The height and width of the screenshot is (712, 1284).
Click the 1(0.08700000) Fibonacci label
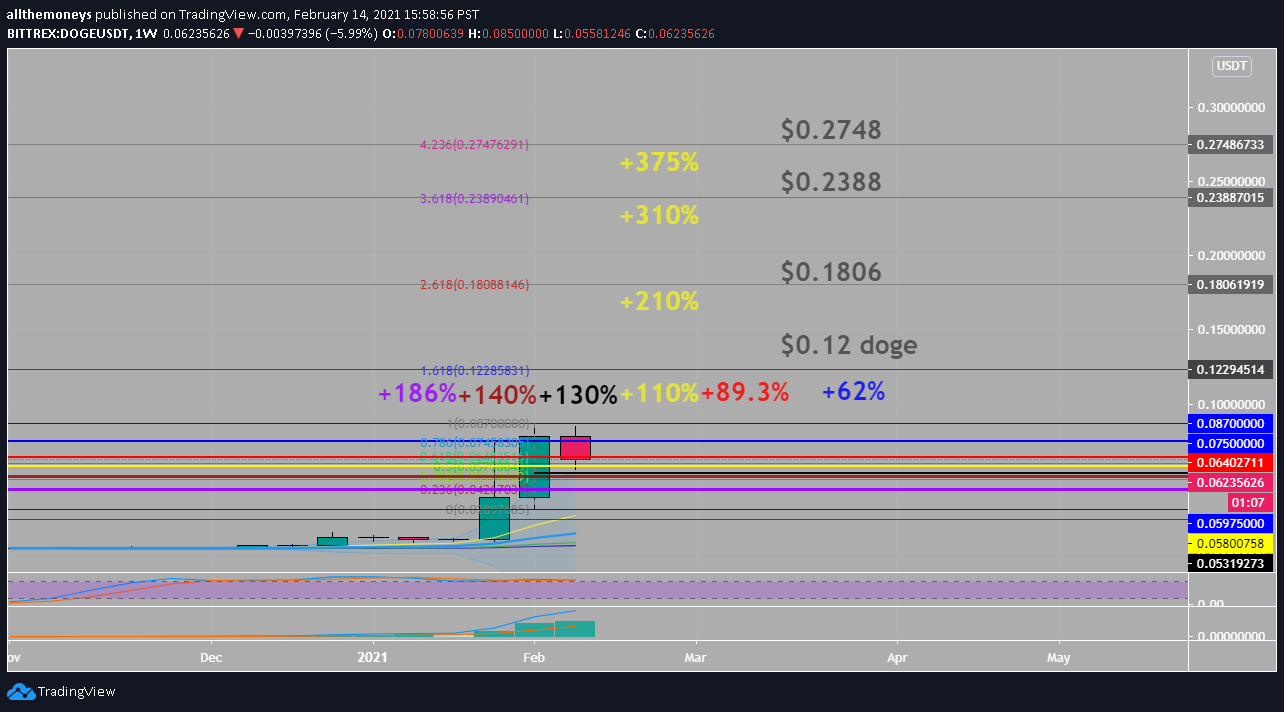coord(487,424)
